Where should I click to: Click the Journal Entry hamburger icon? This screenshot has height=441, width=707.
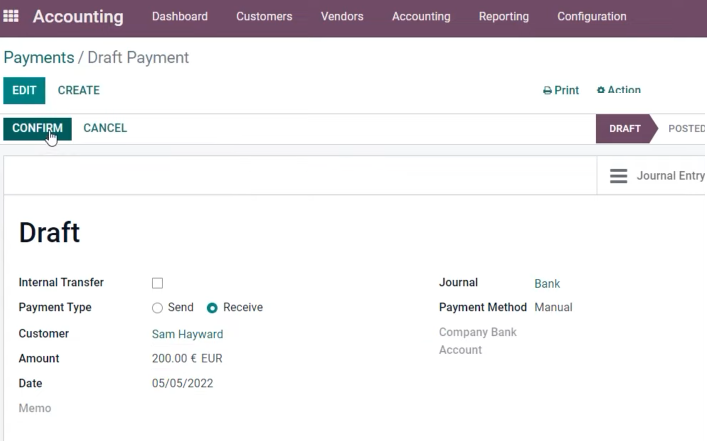click(x=618, y=176)
